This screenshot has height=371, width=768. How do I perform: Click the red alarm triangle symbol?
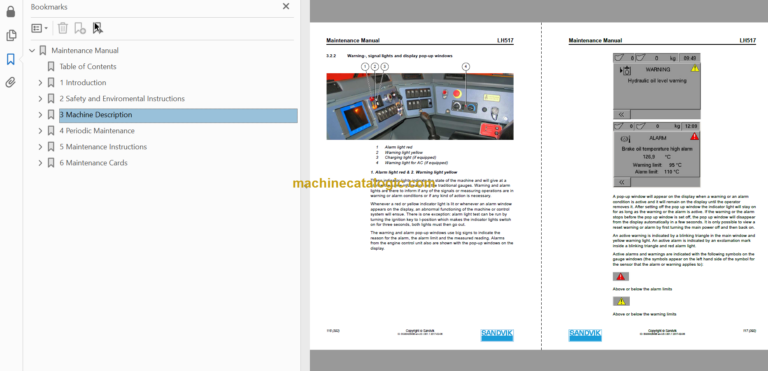621,277
